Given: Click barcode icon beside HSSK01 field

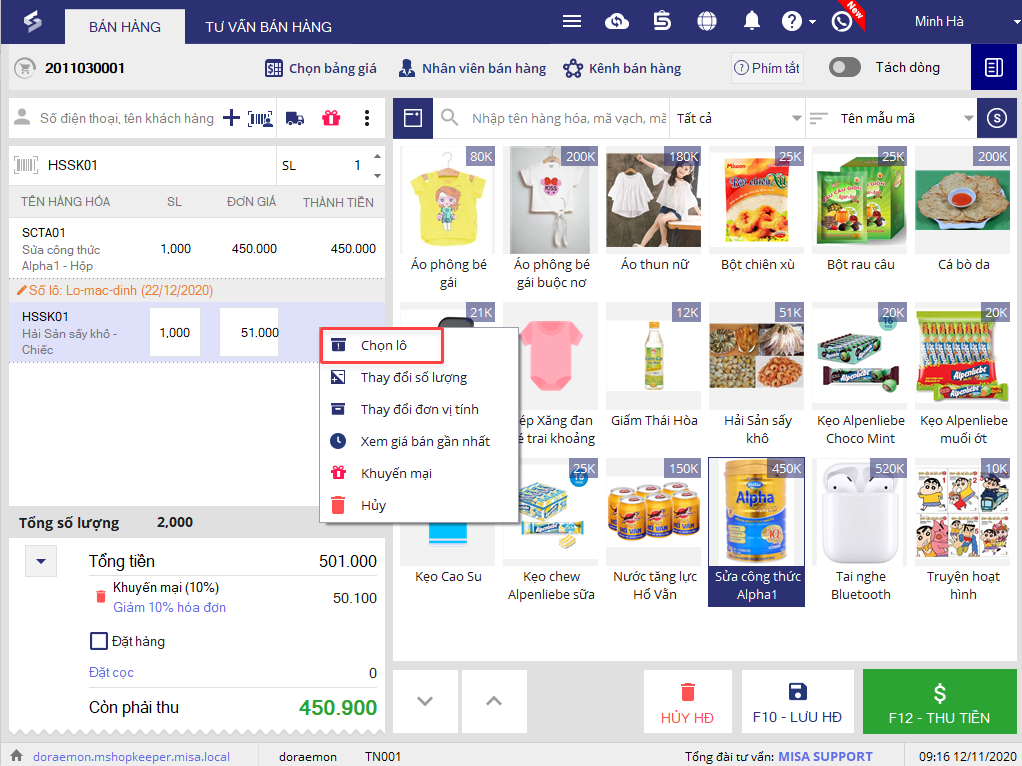Looking at the screenshot, I should pos(26,165).
